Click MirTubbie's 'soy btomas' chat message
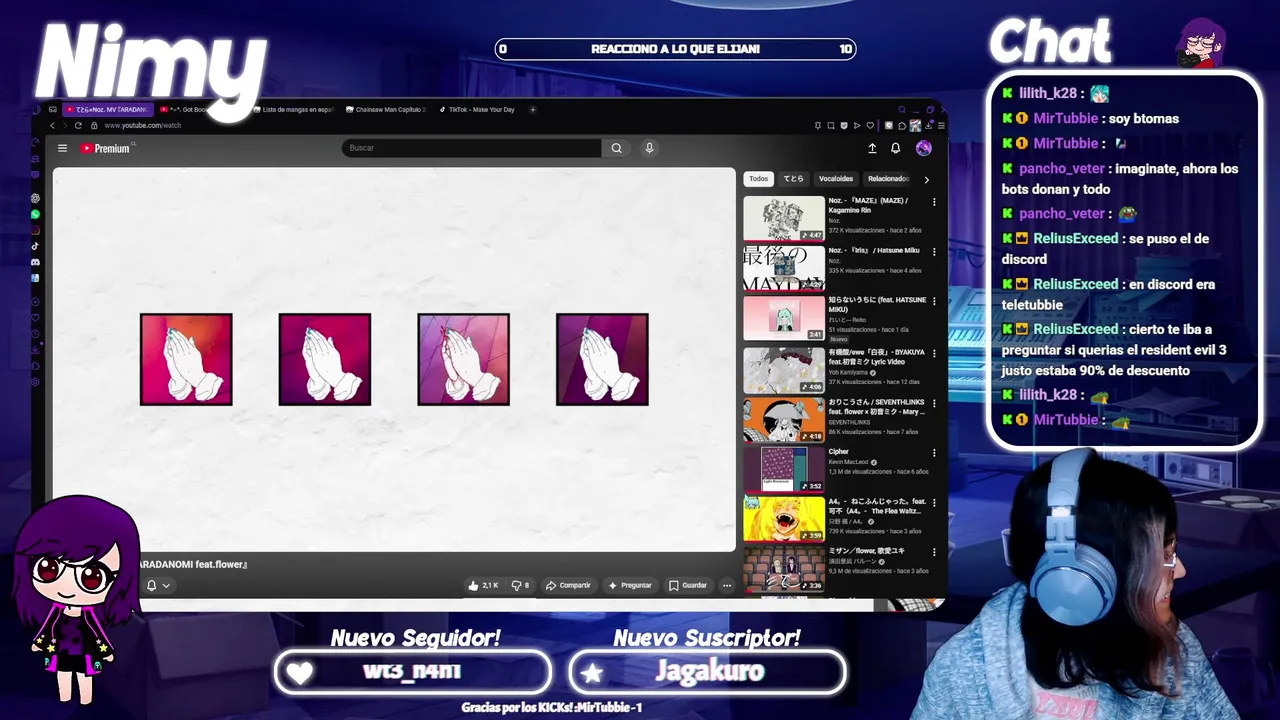 coord(1091,118)
